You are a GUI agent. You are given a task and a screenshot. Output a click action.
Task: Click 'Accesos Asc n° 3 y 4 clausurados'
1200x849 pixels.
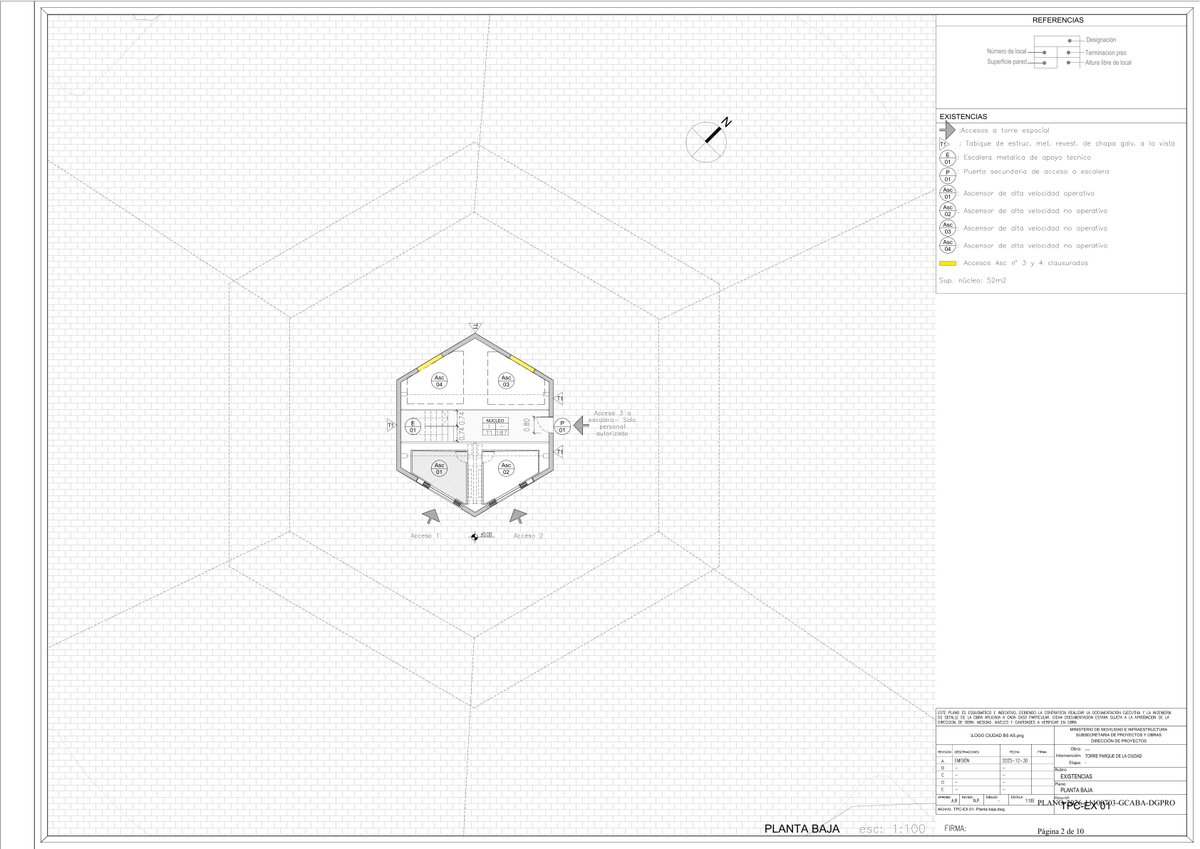click(x=1026, y=263)
